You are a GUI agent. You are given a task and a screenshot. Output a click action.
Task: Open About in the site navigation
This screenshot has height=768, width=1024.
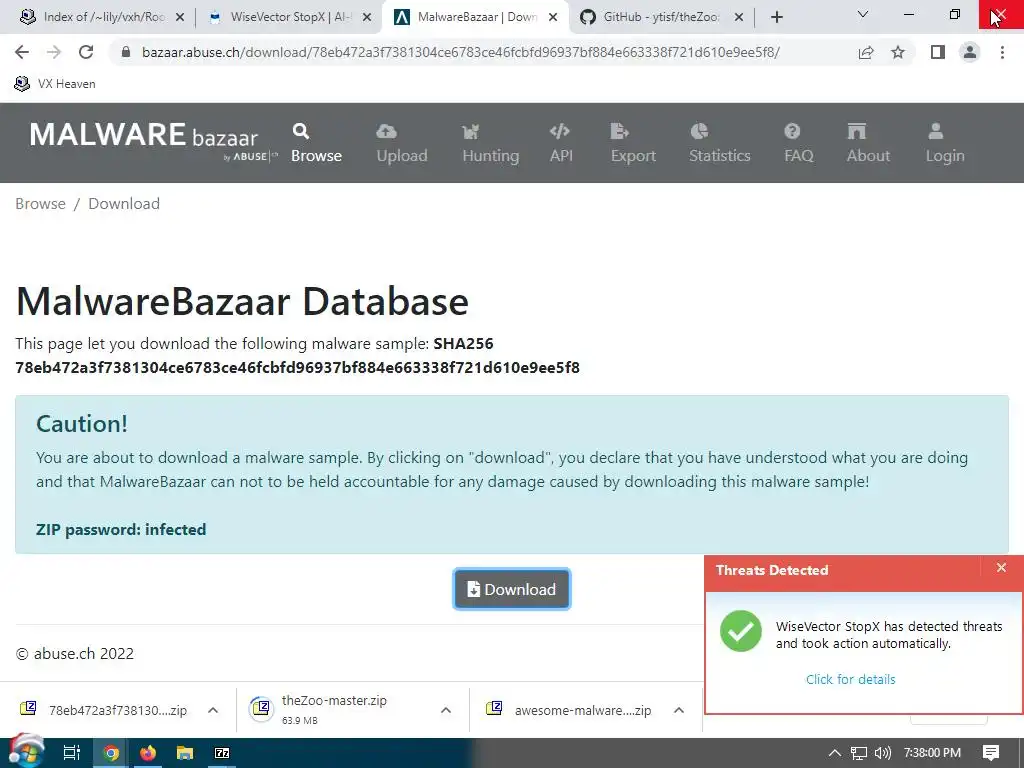tap(868, 143)
